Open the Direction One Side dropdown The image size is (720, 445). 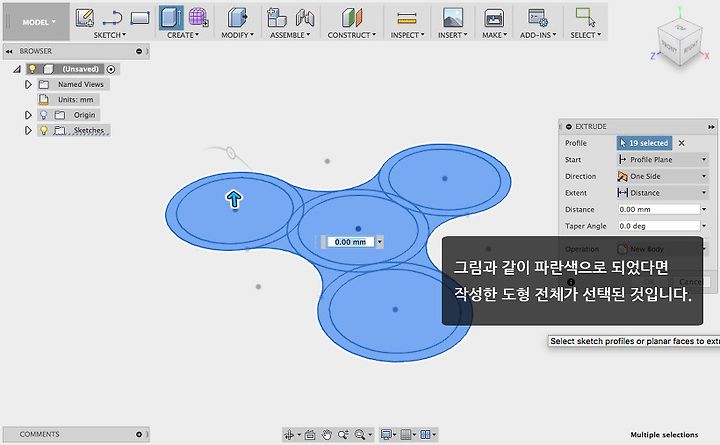pyautogui.click(x=663, y=176)
